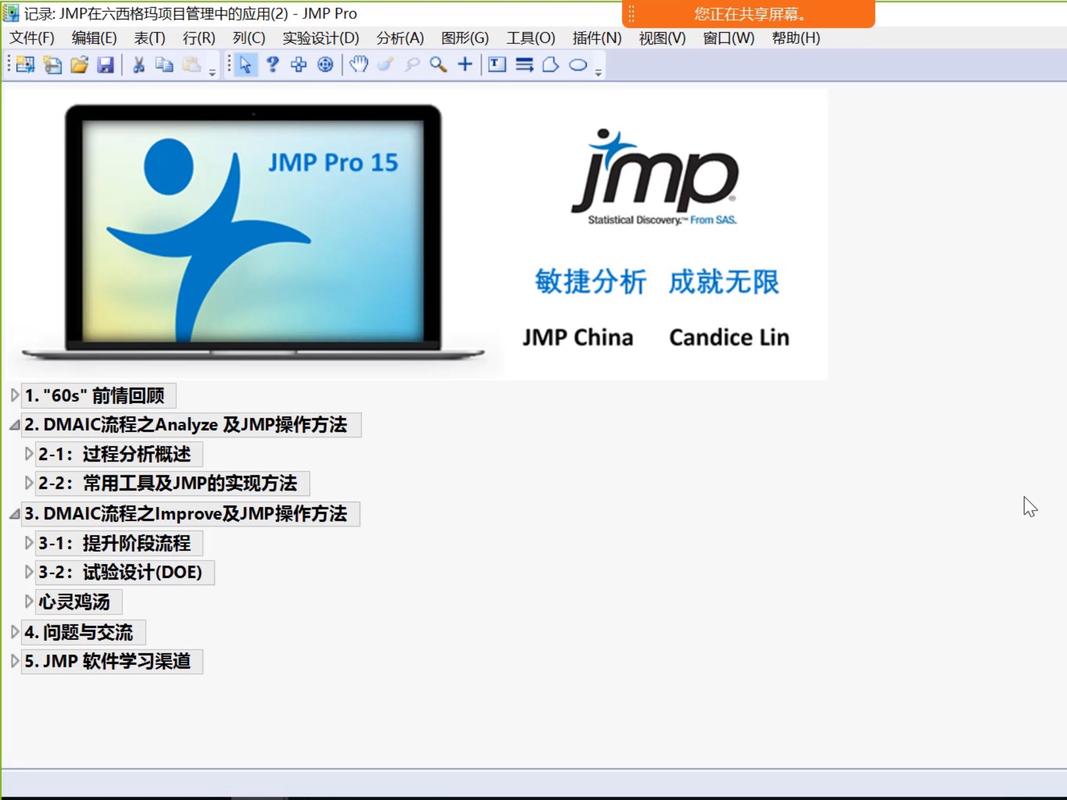Image resolution: width=1067 pixels, height=800 pixels.
Task: Select the Help question mark tool
Action: coord(272,65)
